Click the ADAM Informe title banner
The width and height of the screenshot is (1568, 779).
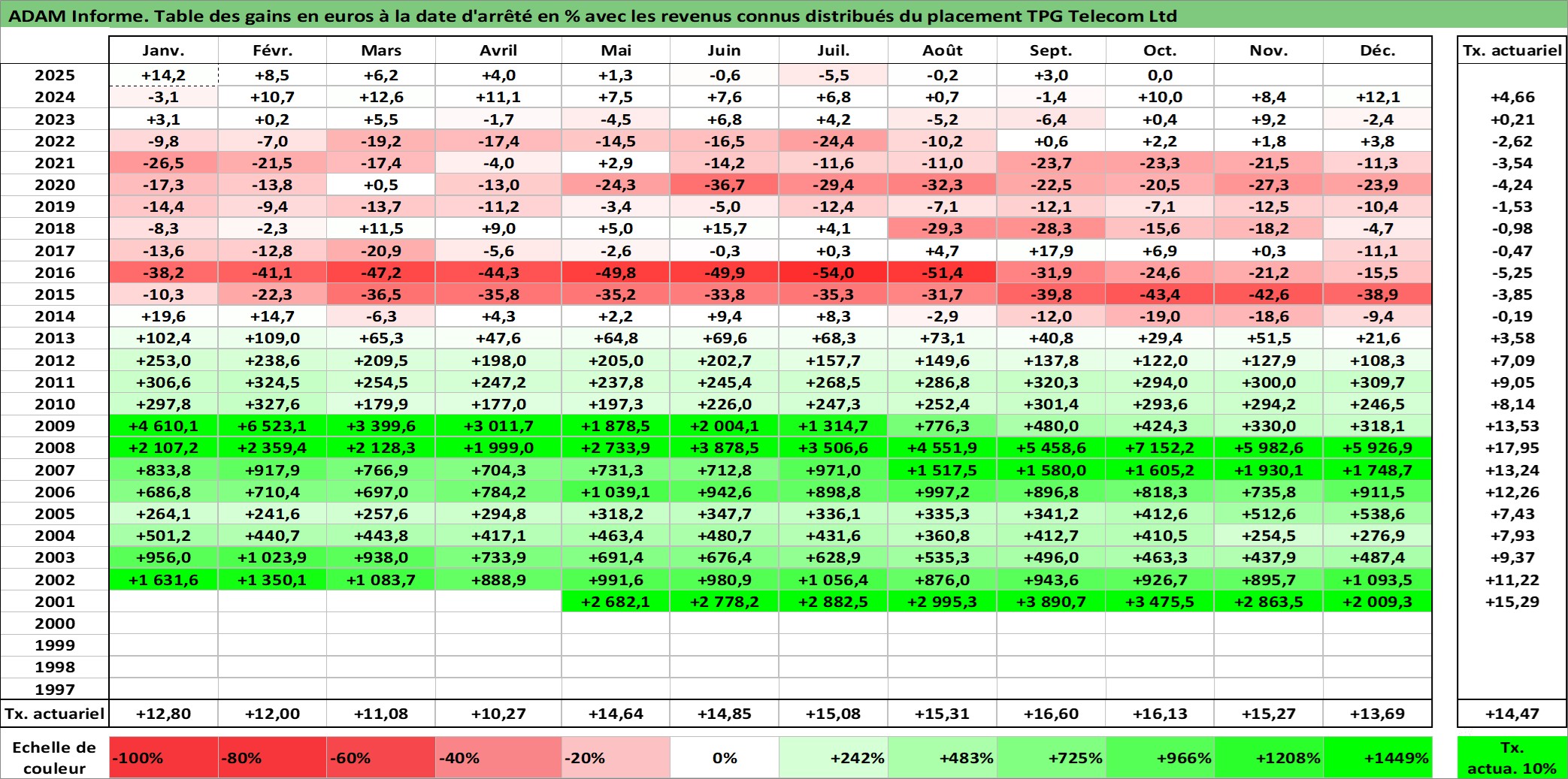coord(784,15)
